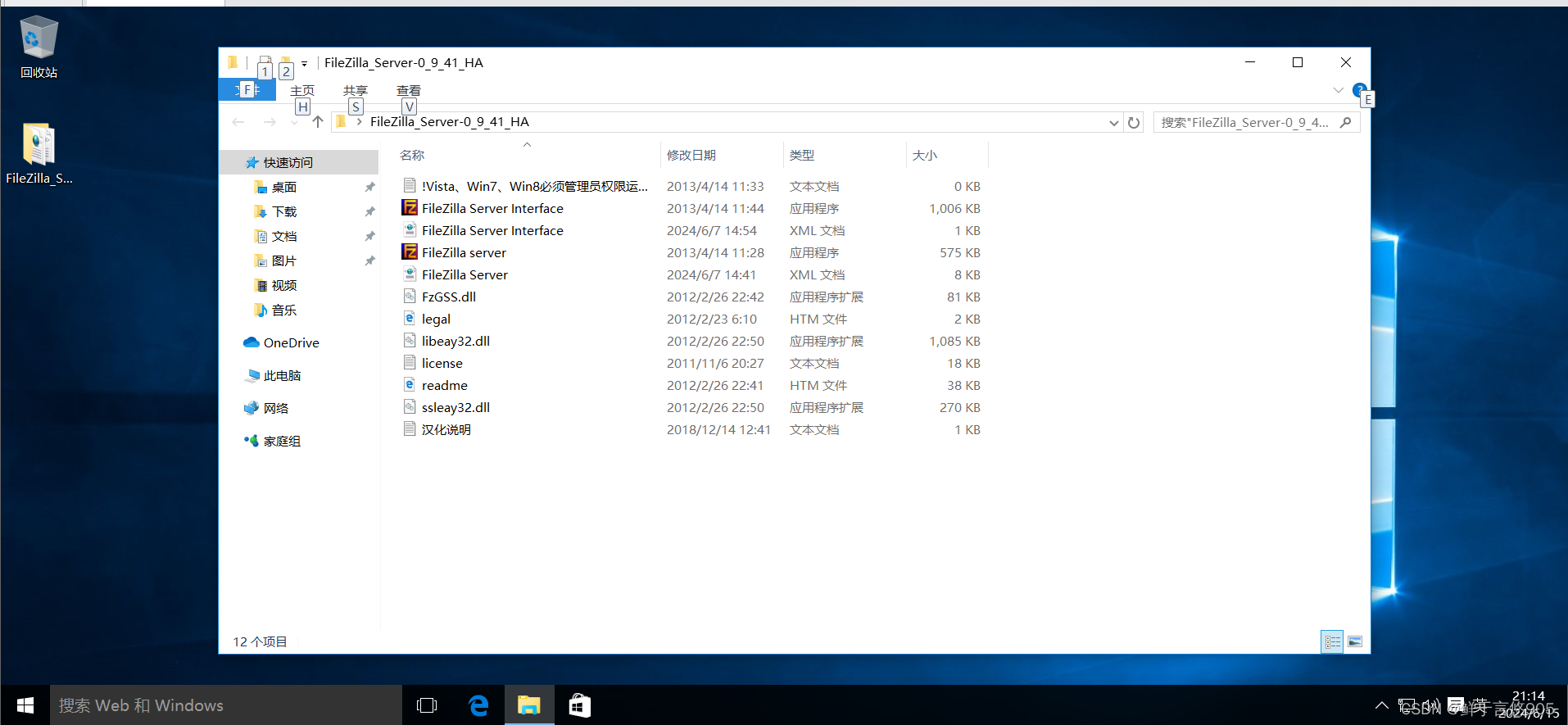Viewport: 1568px width, 725px height.
Task: Open the quick access toolbar dropdown
Action: pyautogui.click(x=304, y=63)
